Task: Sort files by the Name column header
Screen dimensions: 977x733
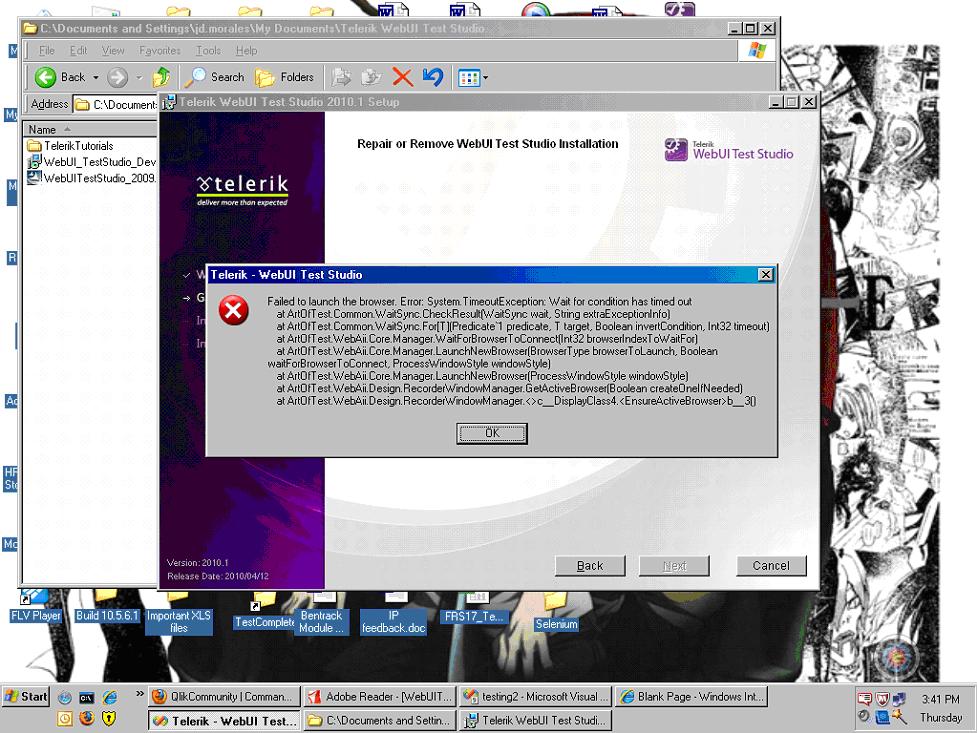Action: [x=90, y=129]
